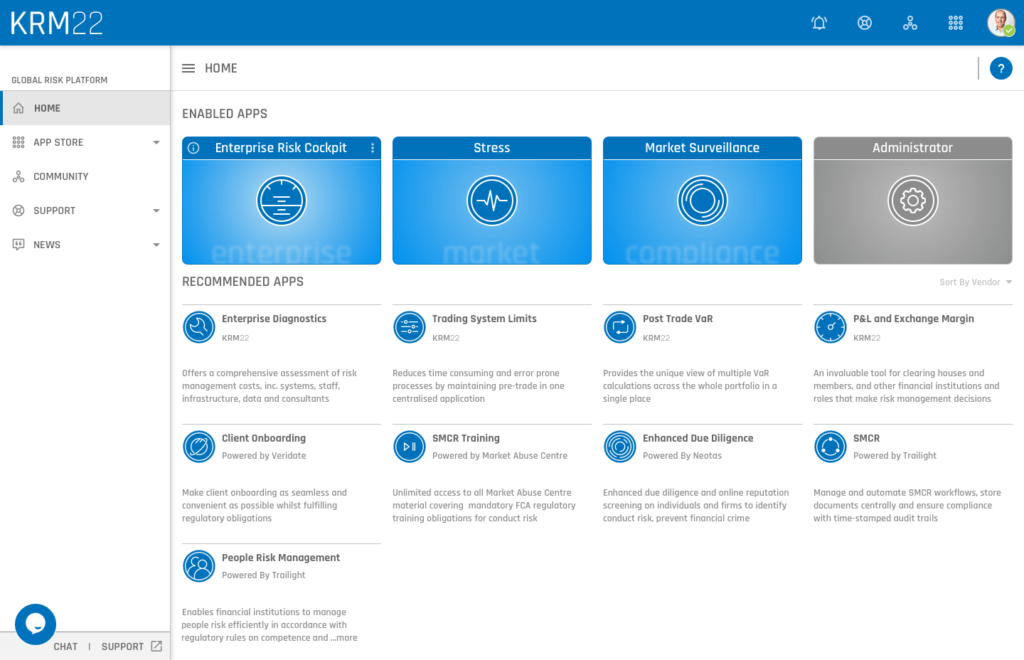This screenshot has height=660, width=1024.
Task: Open the user profile avatar
Action: point(1000,23)
